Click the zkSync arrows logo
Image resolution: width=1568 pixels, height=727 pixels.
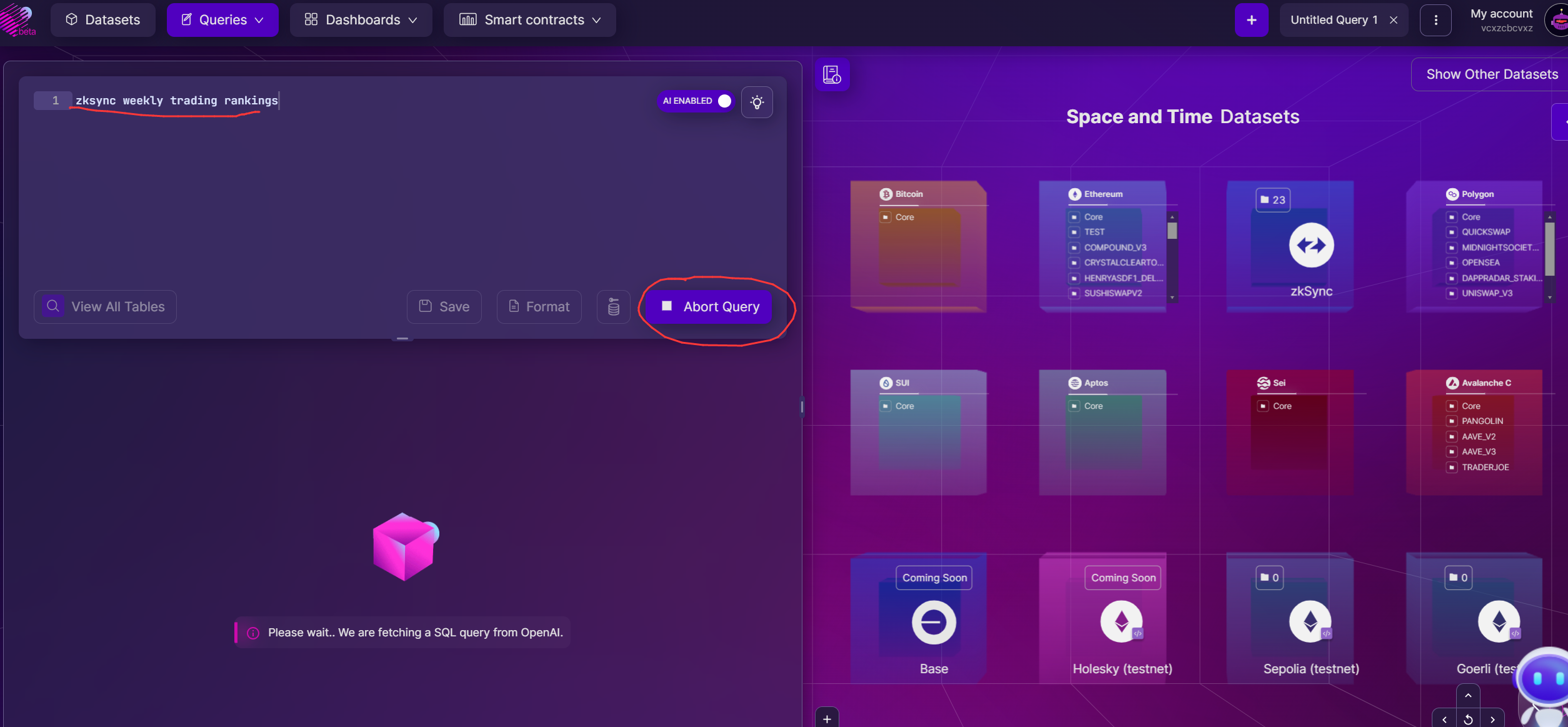(1311, 246)
